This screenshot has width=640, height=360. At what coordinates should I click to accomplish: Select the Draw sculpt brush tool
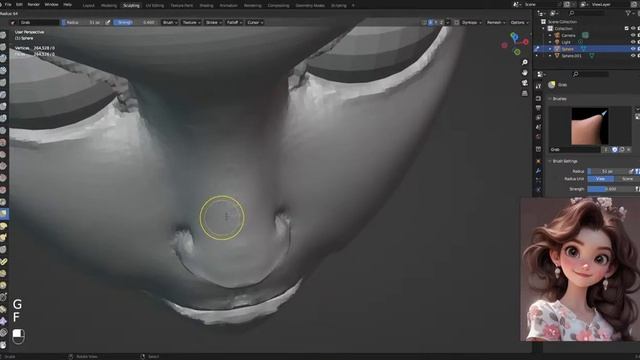pos(3,35)
